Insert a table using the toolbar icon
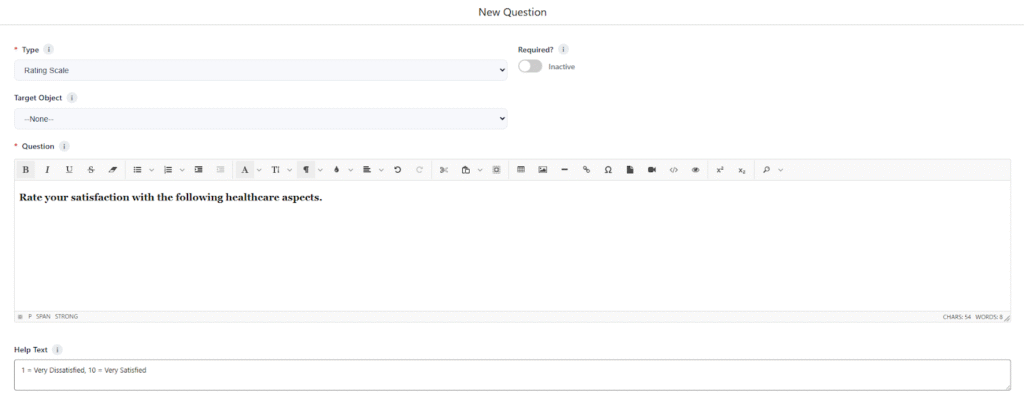 point(521,170)
